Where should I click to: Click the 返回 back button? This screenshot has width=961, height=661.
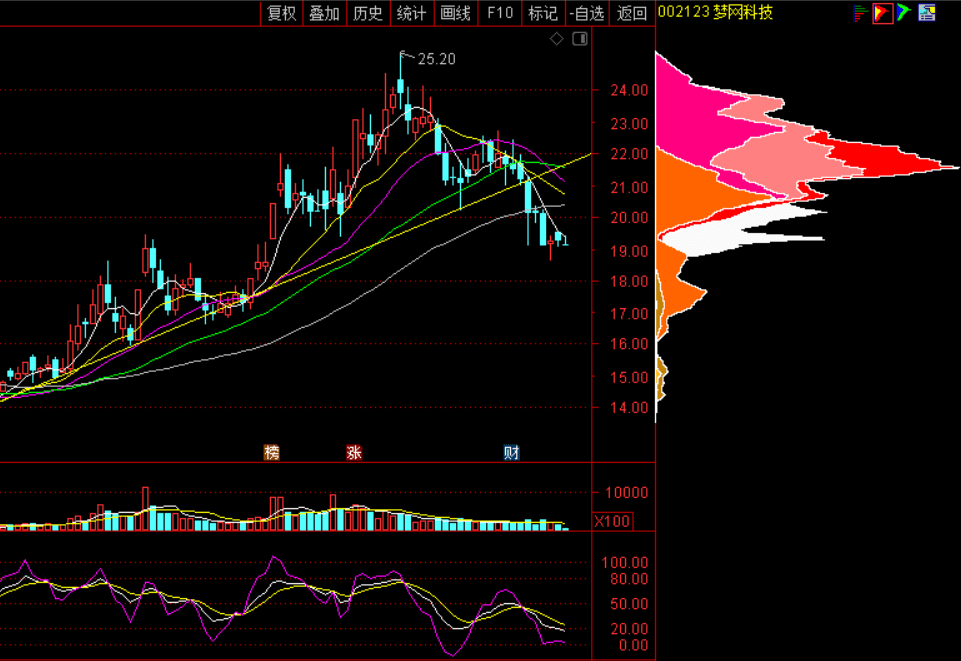632,13
